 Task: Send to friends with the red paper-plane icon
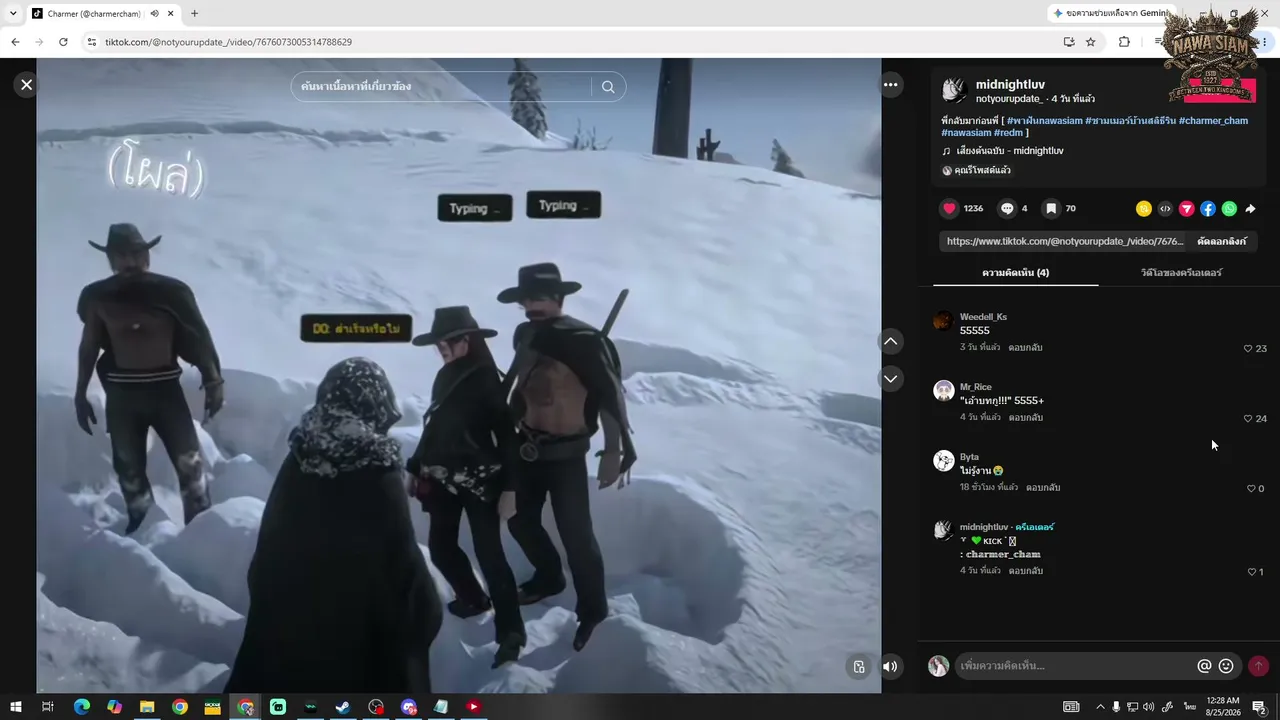tap(1187, 209)
